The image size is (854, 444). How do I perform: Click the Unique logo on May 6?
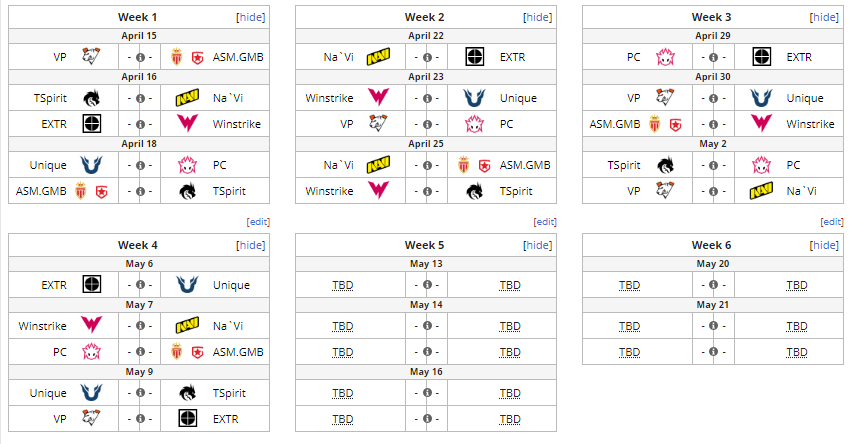pyautogui.click(x=187, y=284)
